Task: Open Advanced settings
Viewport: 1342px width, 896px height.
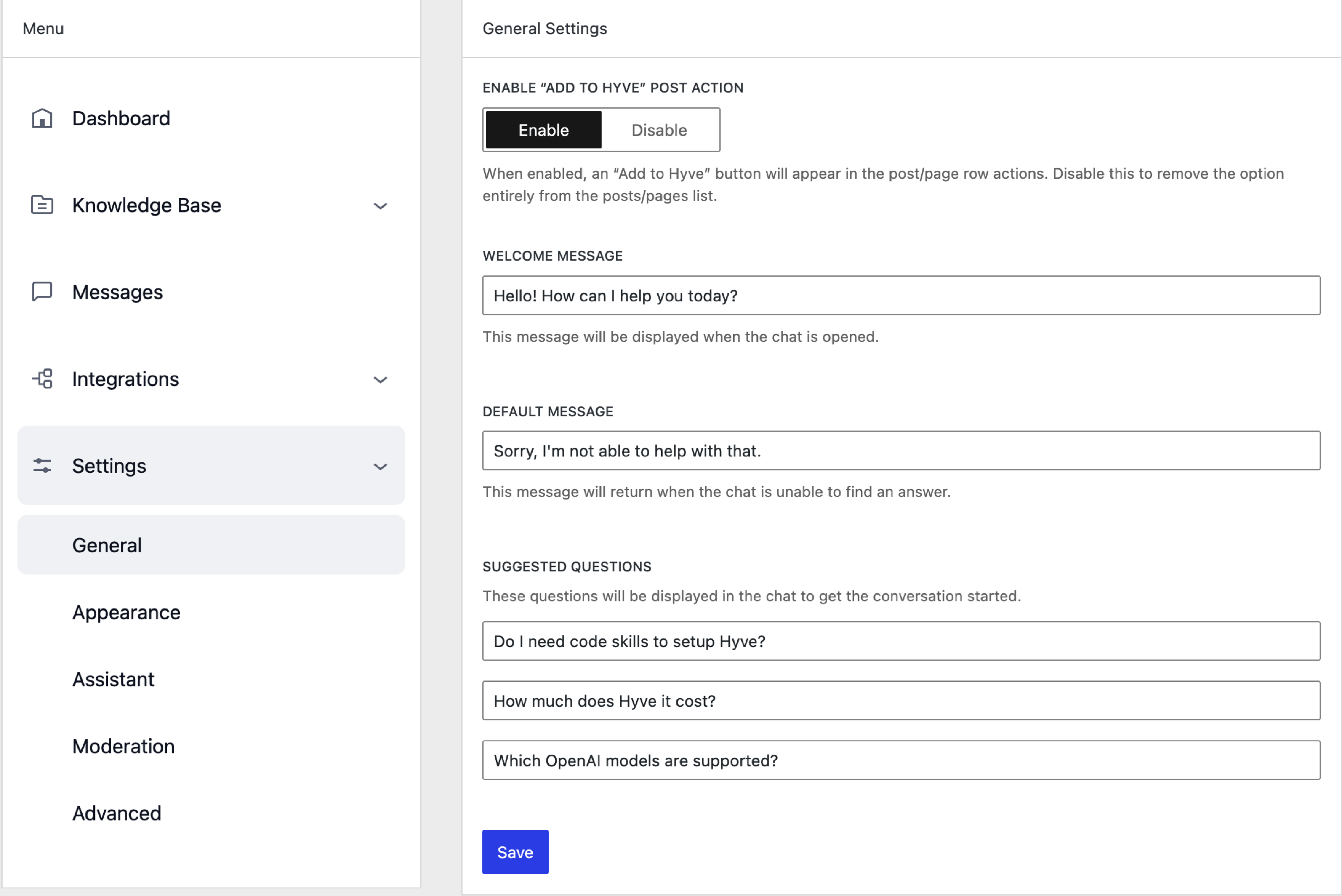Action: click(117, 813)
